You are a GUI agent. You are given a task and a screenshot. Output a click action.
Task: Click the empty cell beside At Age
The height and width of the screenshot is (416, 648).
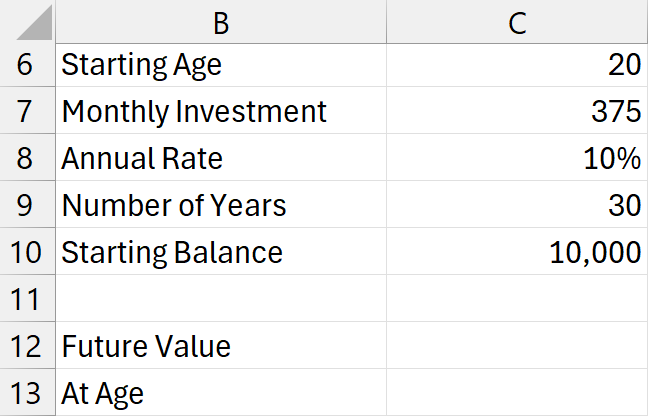tap(517, 393)
